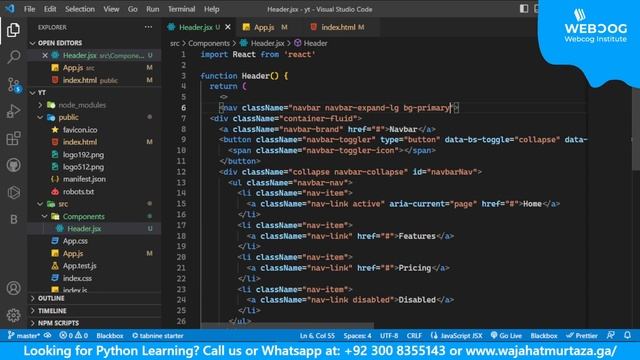Change language mode JavaScript JSX
Screen dimensions: 640x360
pos(457,336)
